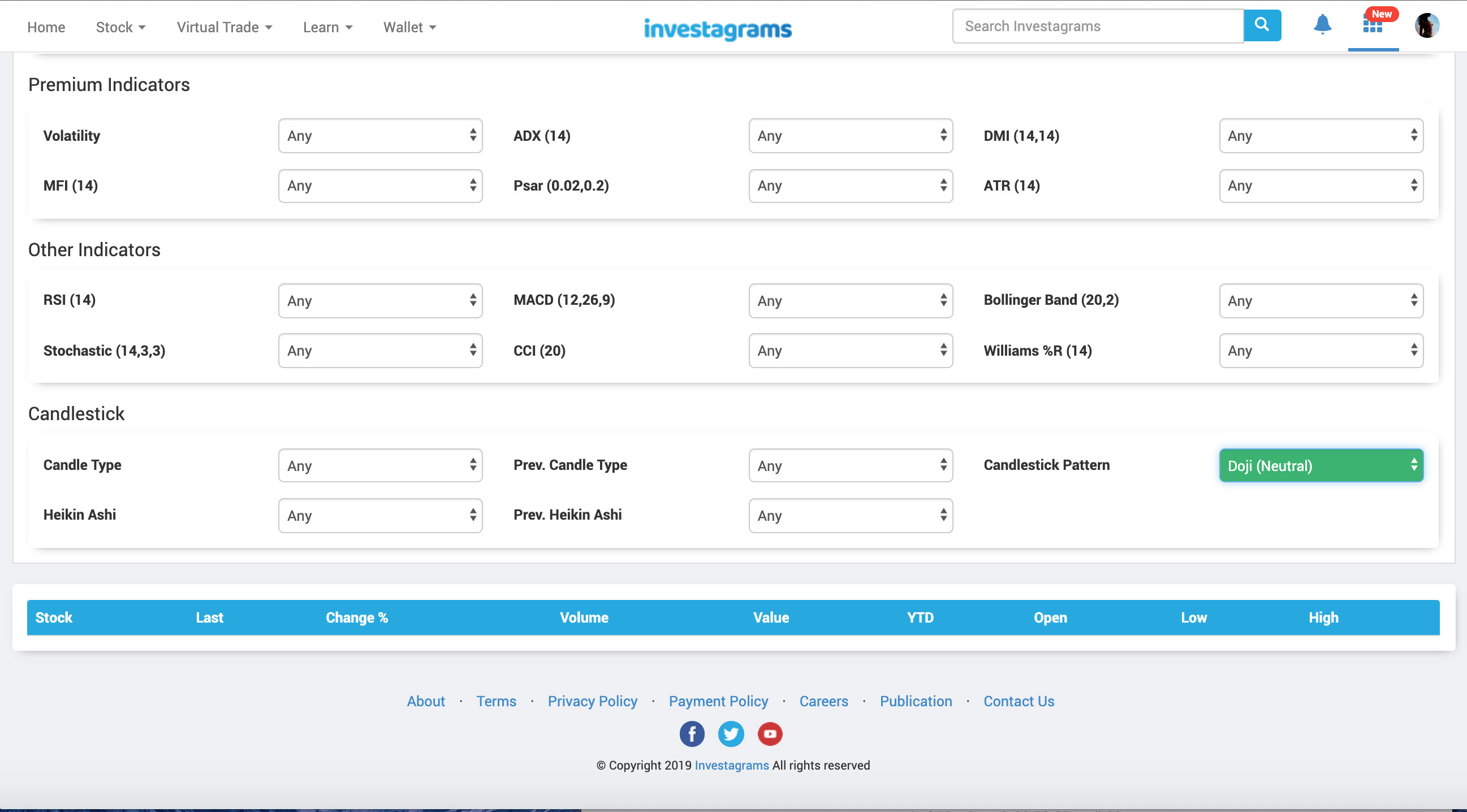1467x812 pixels.
Task: Open the MFI (14) dropdown
Action: [380, 185]
